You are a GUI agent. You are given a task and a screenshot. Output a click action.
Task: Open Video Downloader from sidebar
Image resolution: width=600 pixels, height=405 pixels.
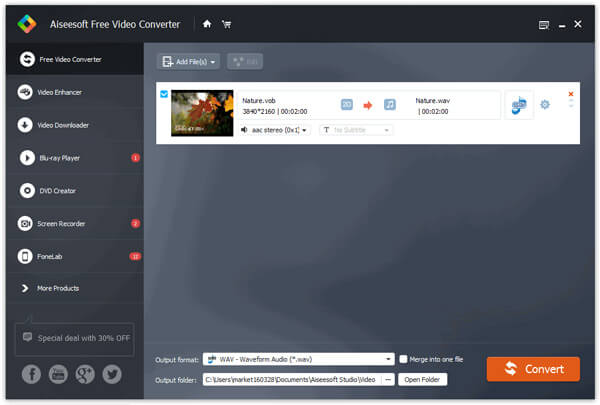click(x=75, y=125)
